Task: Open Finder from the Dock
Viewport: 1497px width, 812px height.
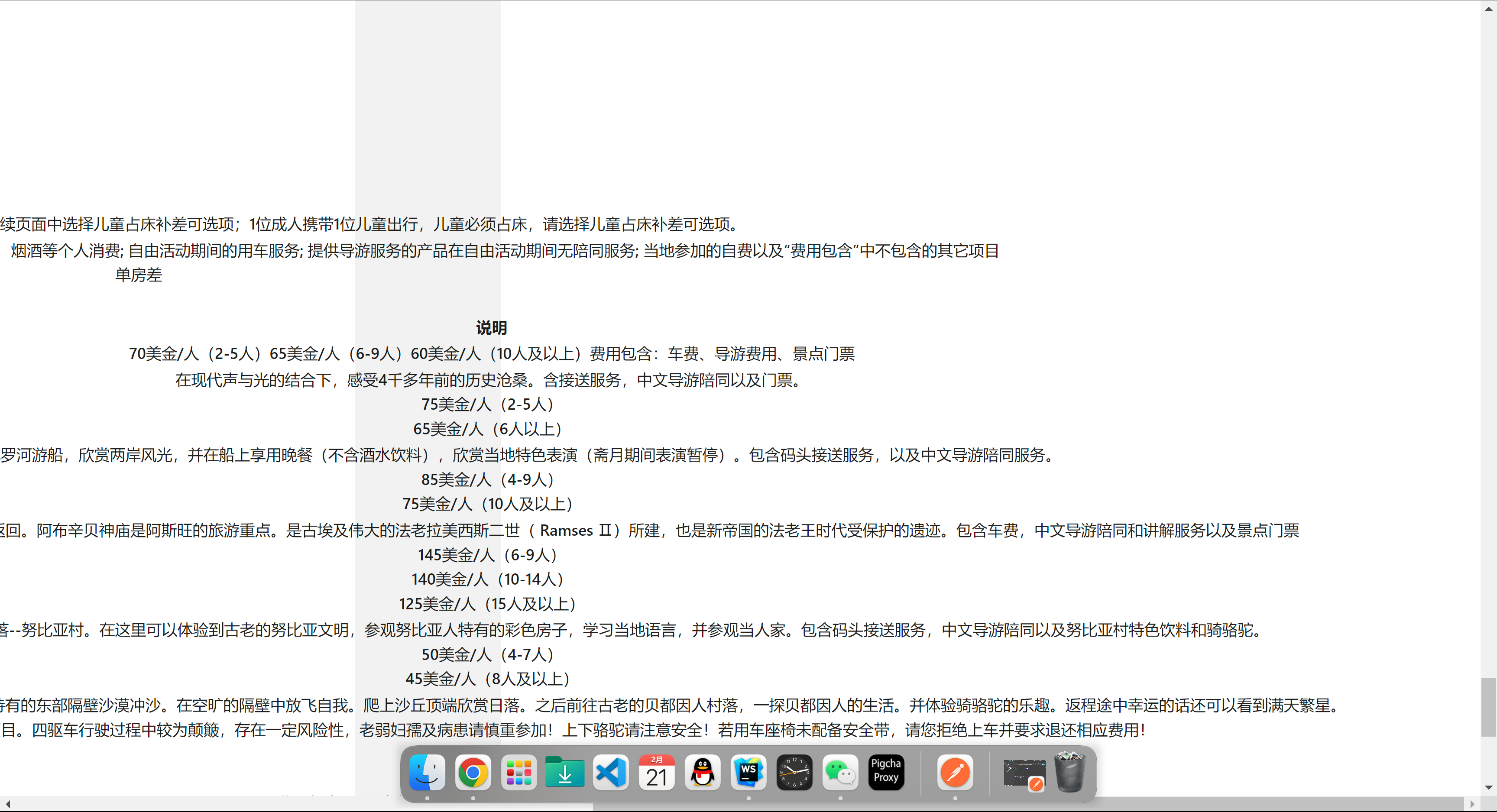Action: click(427, 773)
